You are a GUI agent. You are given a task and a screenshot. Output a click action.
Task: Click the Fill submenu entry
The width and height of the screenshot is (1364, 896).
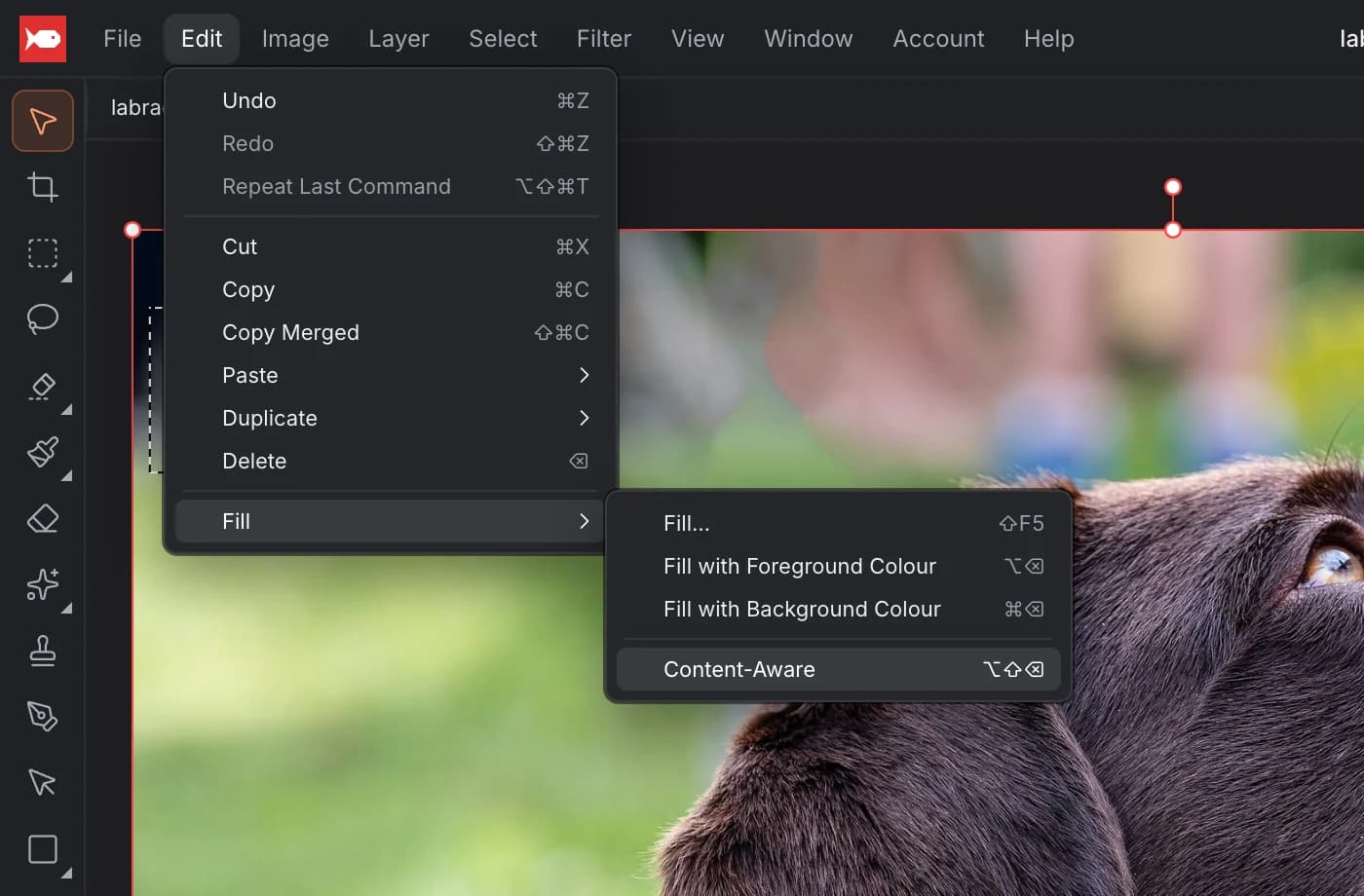[x=391, y=521]
